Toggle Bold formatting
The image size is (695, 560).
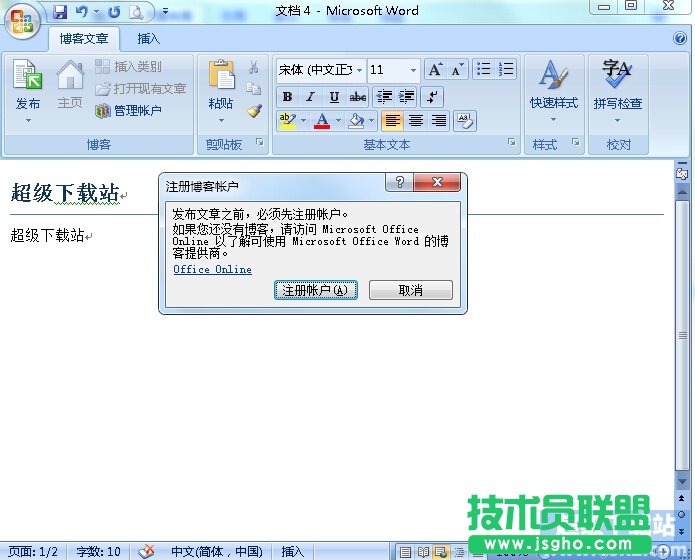(x=288, y=97)
